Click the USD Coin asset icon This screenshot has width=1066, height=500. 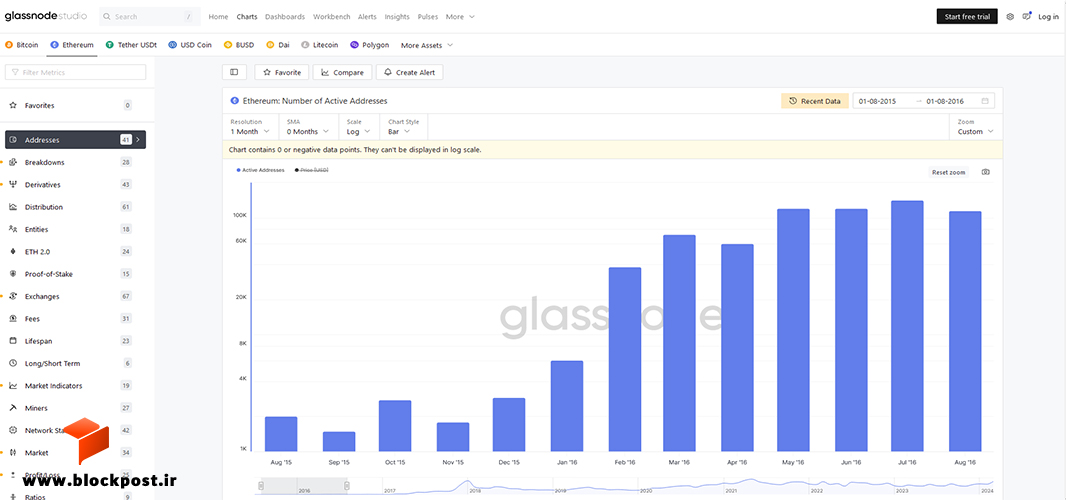173,45
